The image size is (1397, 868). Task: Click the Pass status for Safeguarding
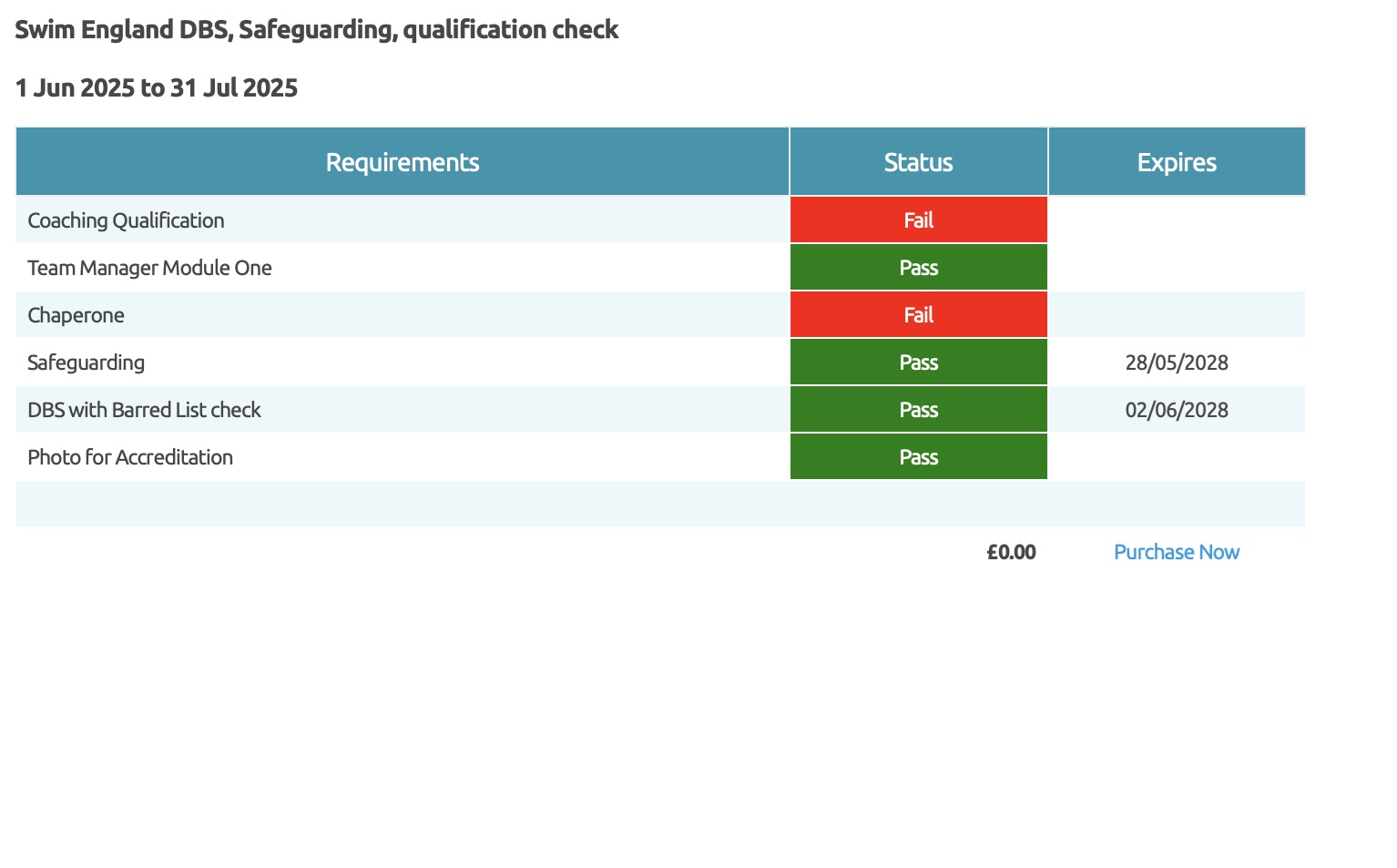tap(918, 363)
